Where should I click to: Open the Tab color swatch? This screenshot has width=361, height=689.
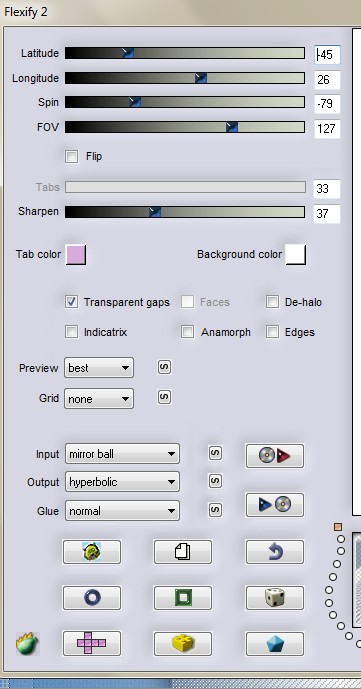pyautogui.click(x=76, y=255)
